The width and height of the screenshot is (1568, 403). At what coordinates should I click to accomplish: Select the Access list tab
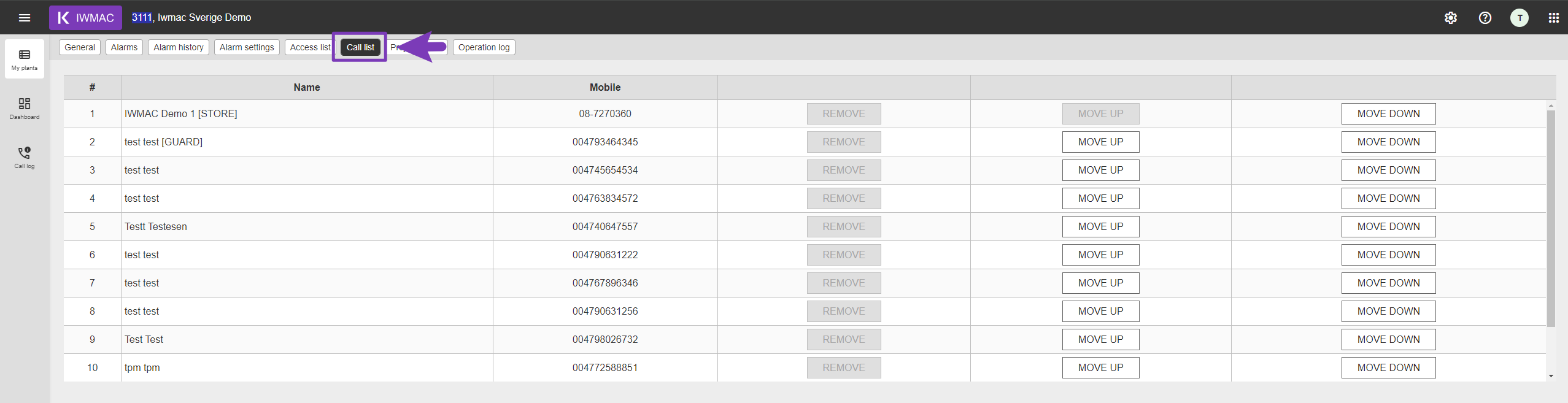coord(309,47)
